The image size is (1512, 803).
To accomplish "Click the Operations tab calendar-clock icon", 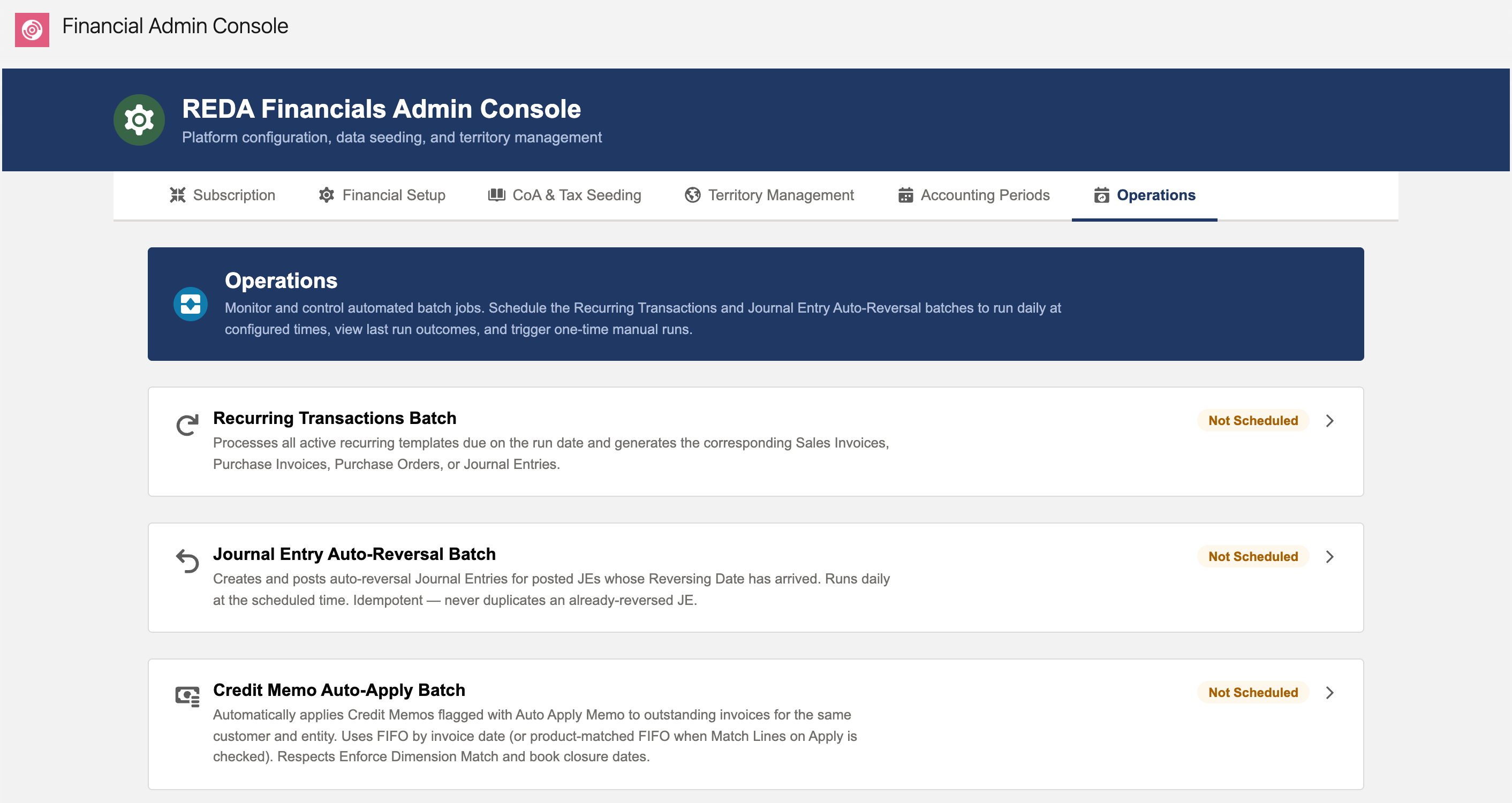I will pos(1102,195).
